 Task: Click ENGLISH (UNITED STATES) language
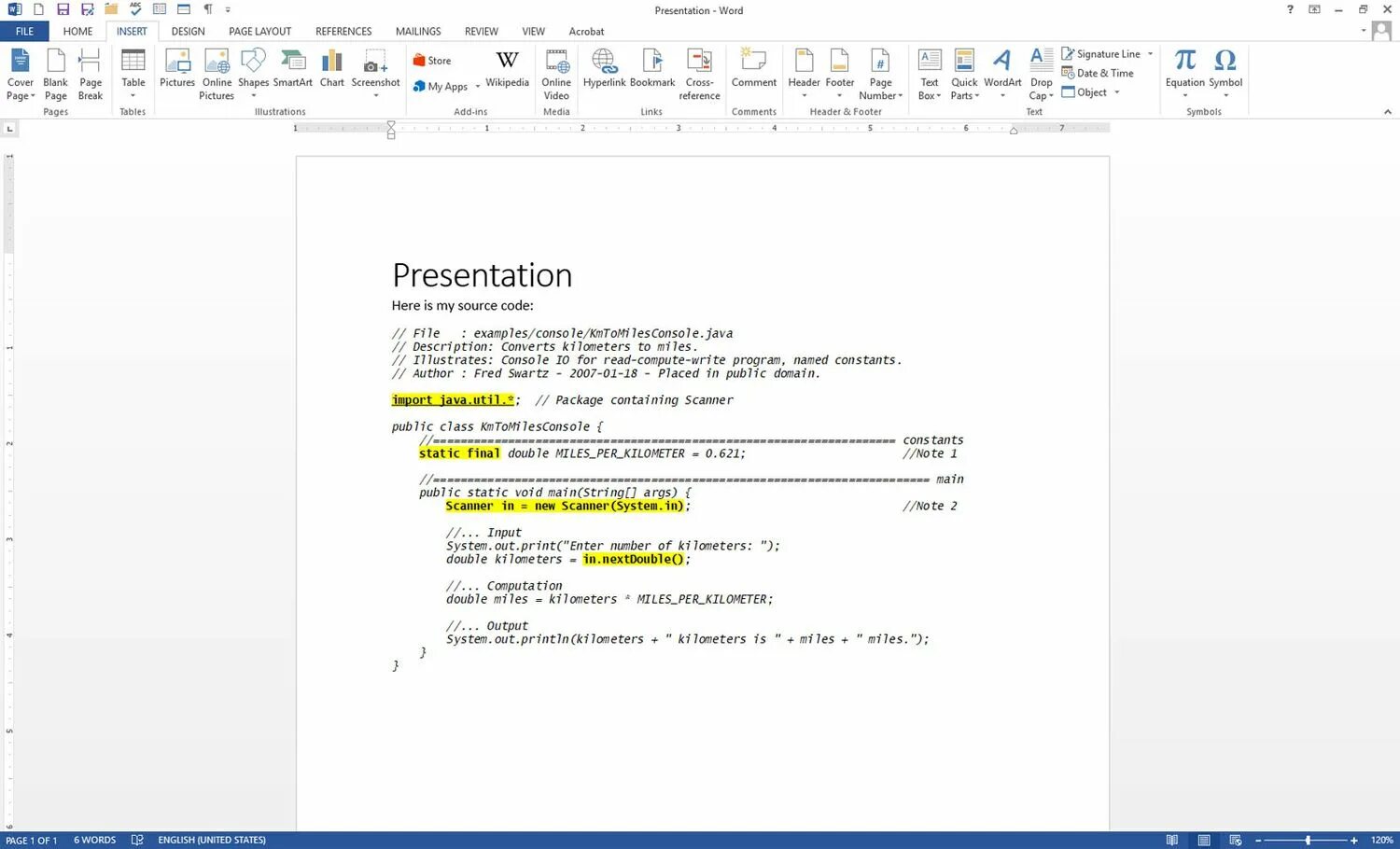coord(212,841)
